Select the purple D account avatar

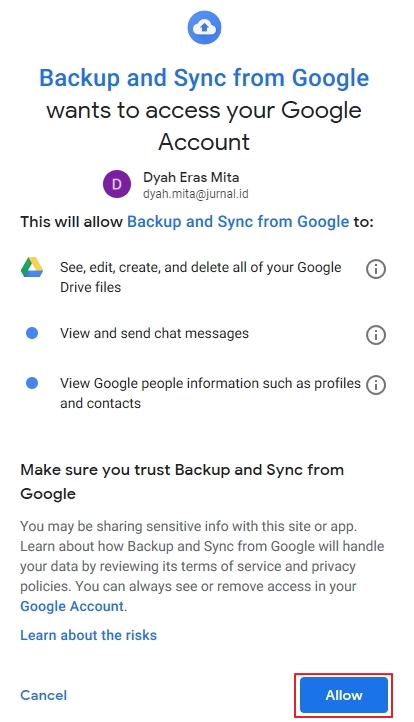[117, 184]
